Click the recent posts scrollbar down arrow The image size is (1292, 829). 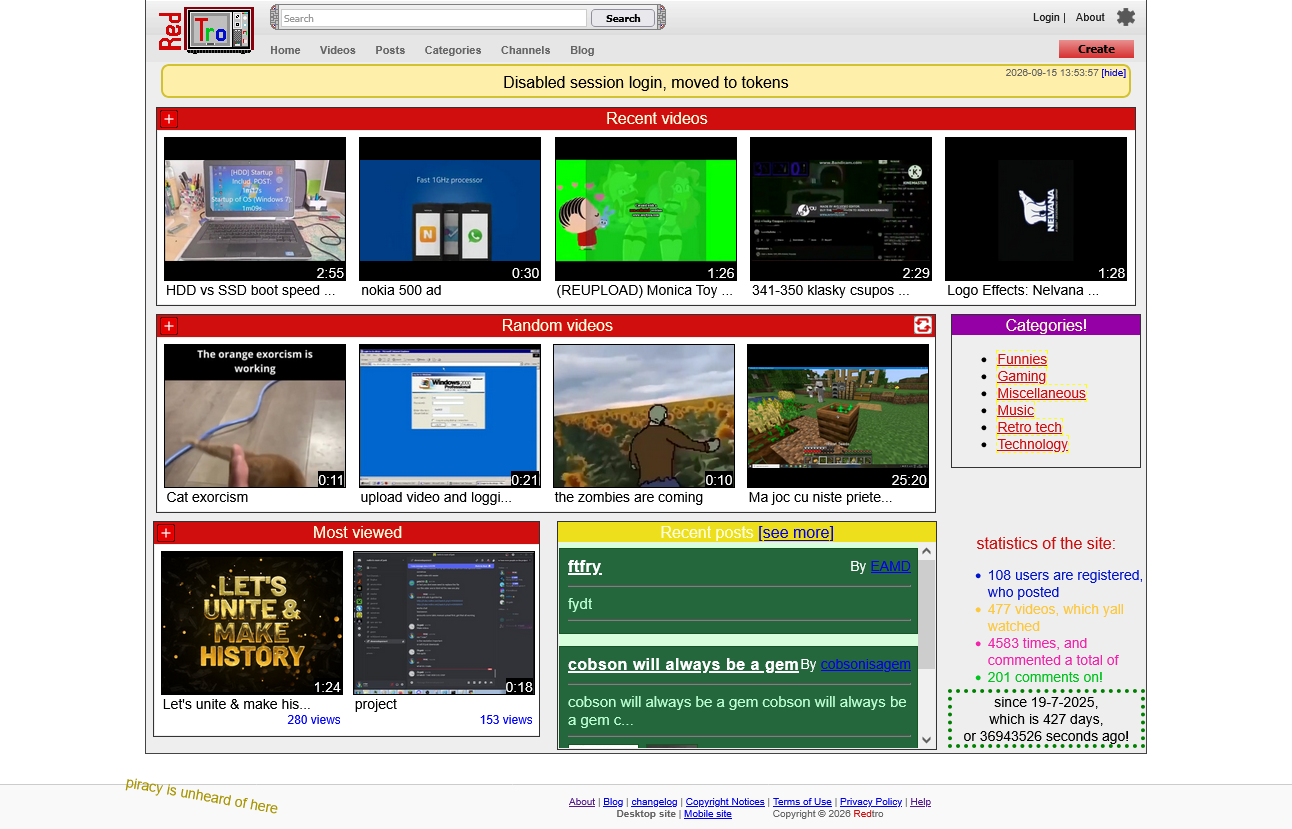click(926, 740)
